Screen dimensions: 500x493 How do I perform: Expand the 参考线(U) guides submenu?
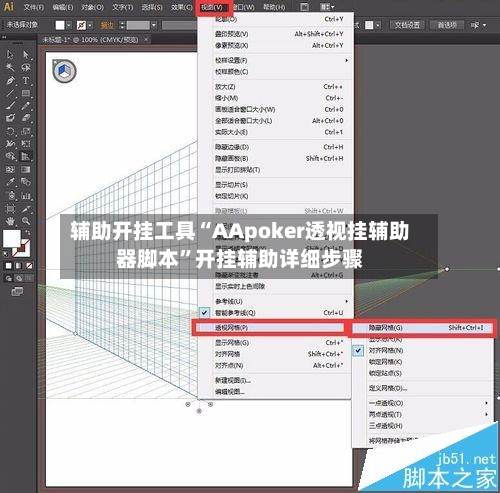pos(275,301)
